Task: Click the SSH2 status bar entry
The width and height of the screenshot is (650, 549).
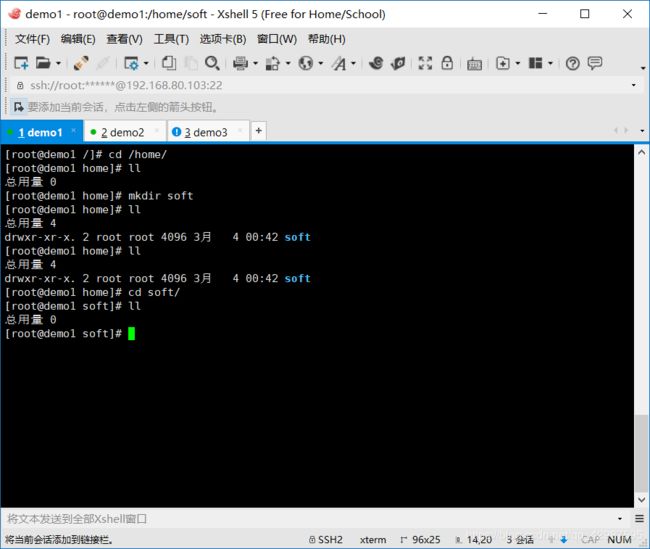Action: [326, 539]
